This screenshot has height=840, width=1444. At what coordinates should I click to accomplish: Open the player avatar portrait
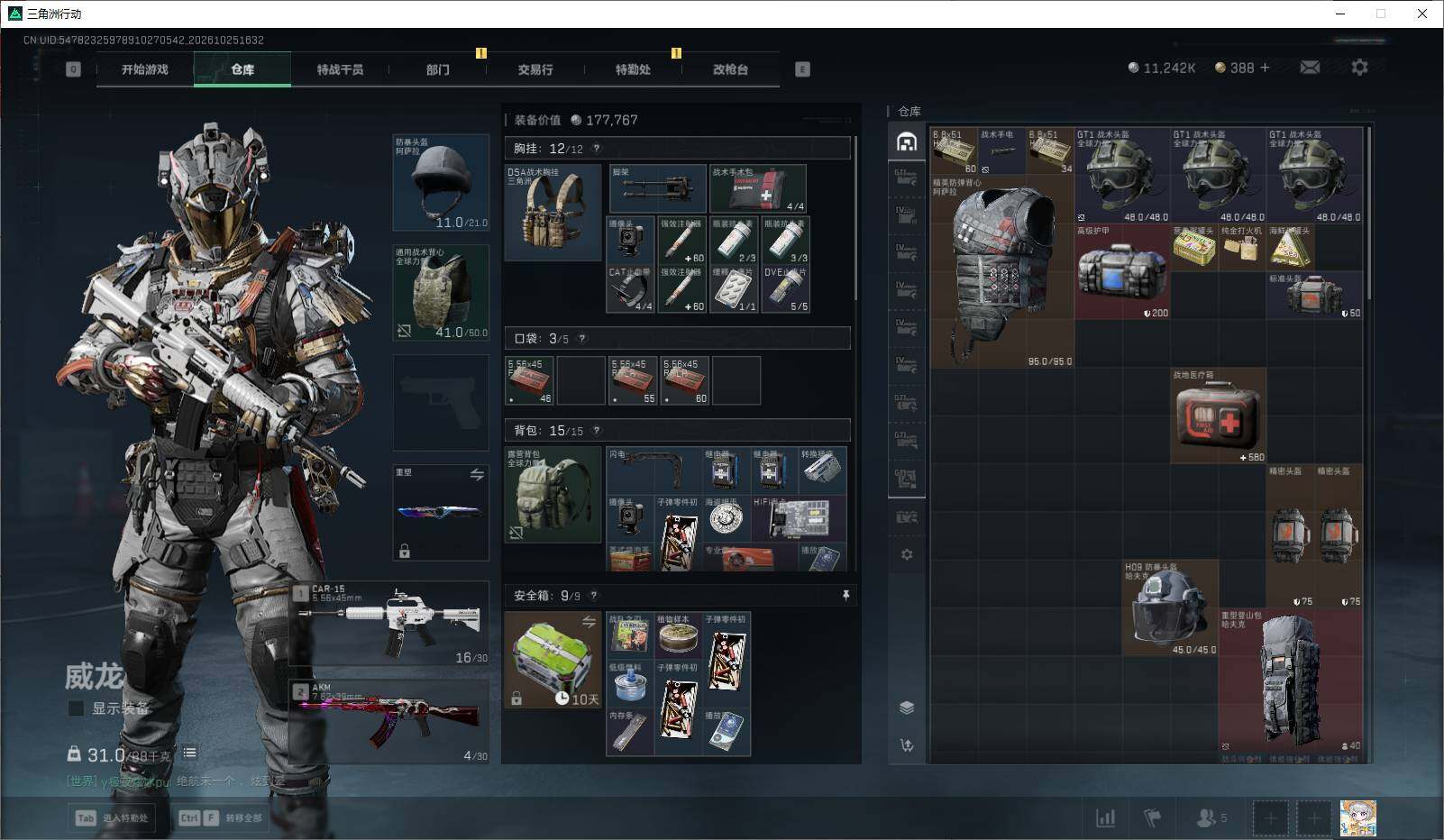click(x=1357, y=818)
